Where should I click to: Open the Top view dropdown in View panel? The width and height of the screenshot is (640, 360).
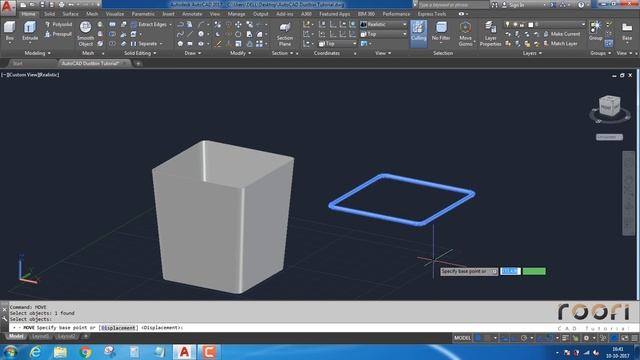(x=384, y=34)
